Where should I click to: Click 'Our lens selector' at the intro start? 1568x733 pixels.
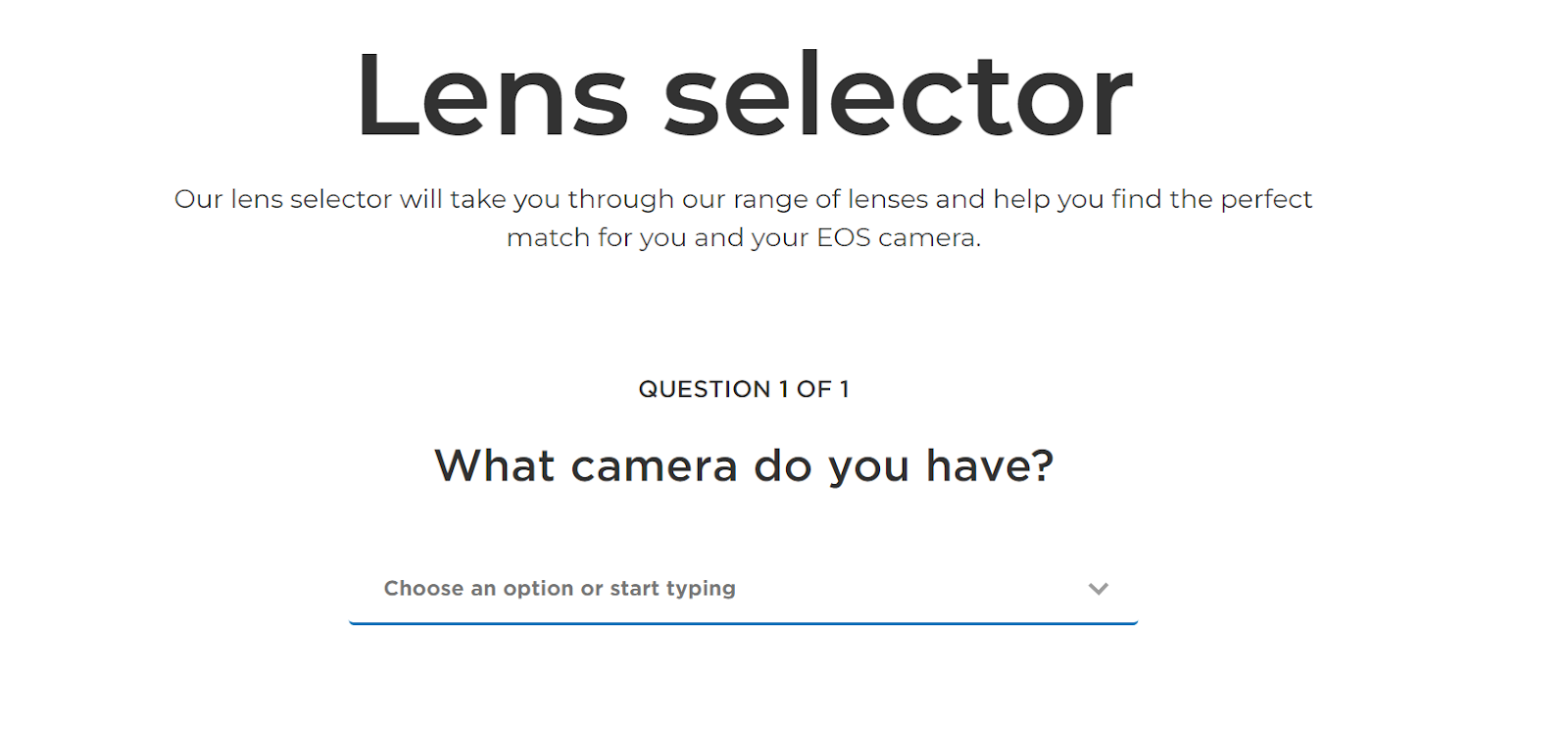[x=283, y=199]
